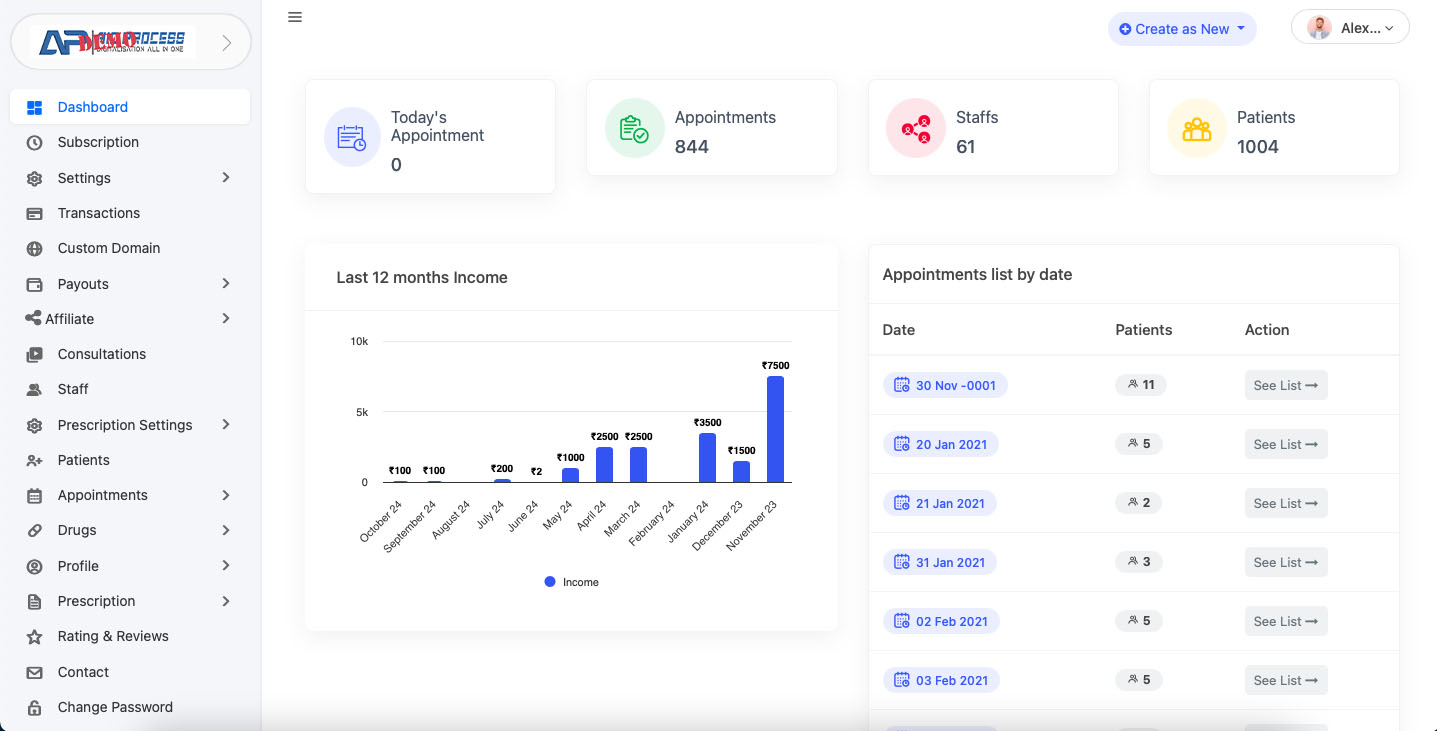Click the Staff people icon in sidebar
1437x731 pixels.
coord(35,390)
